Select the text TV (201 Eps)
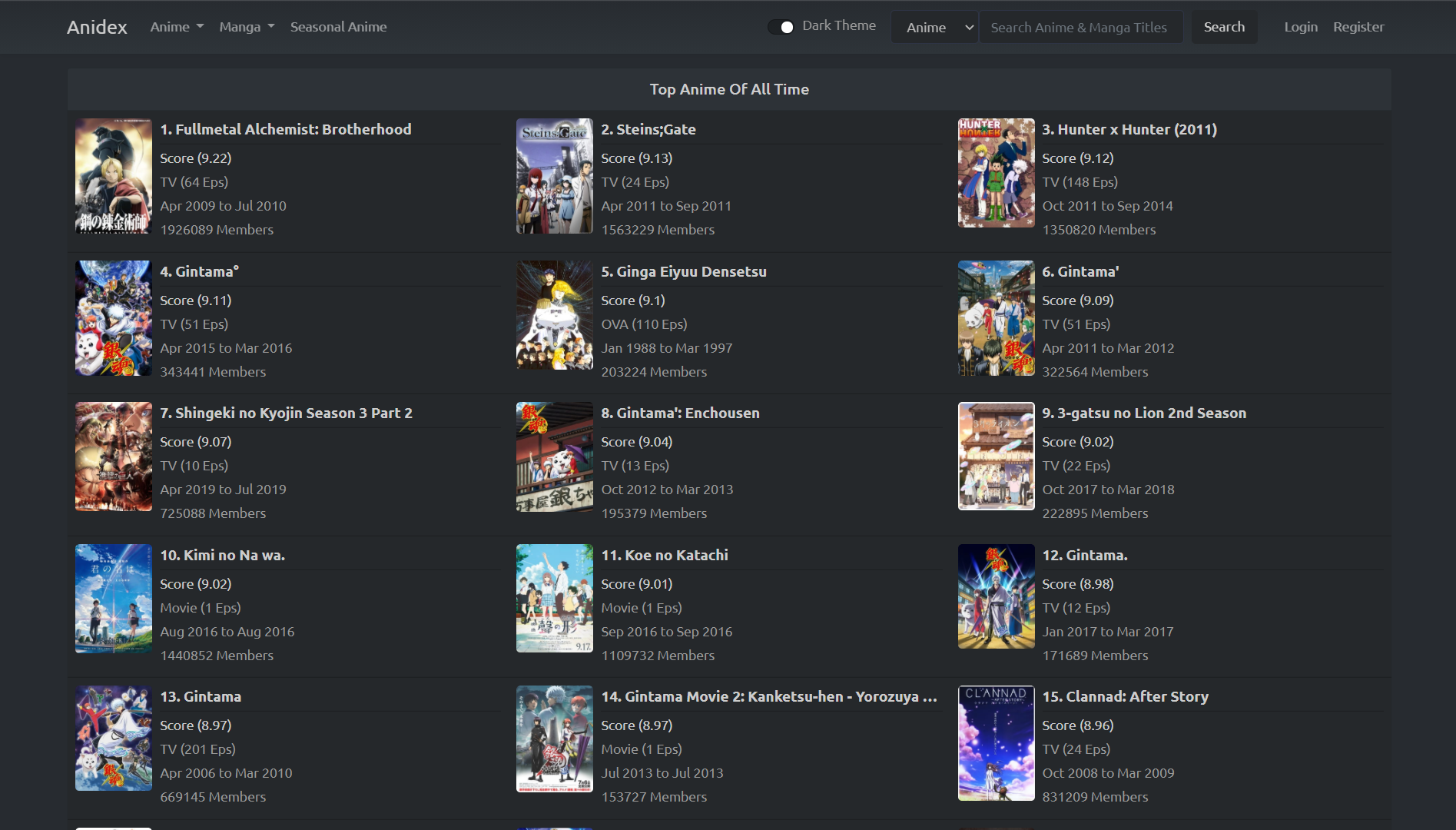 click(197, 749)
